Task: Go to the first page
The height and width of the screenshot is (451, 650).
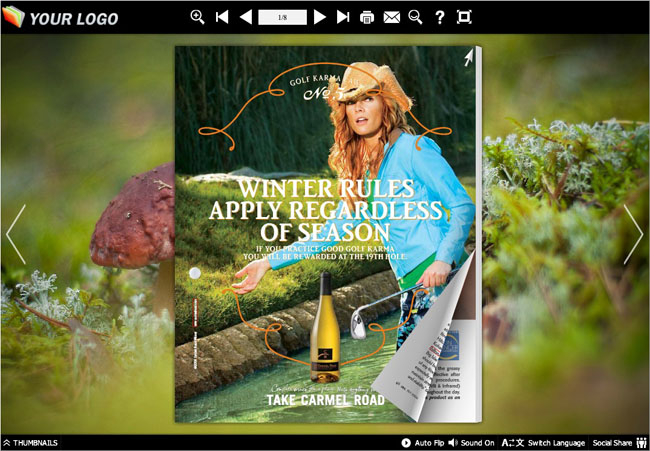Action: pyautogui.click(x=222, y=17)
